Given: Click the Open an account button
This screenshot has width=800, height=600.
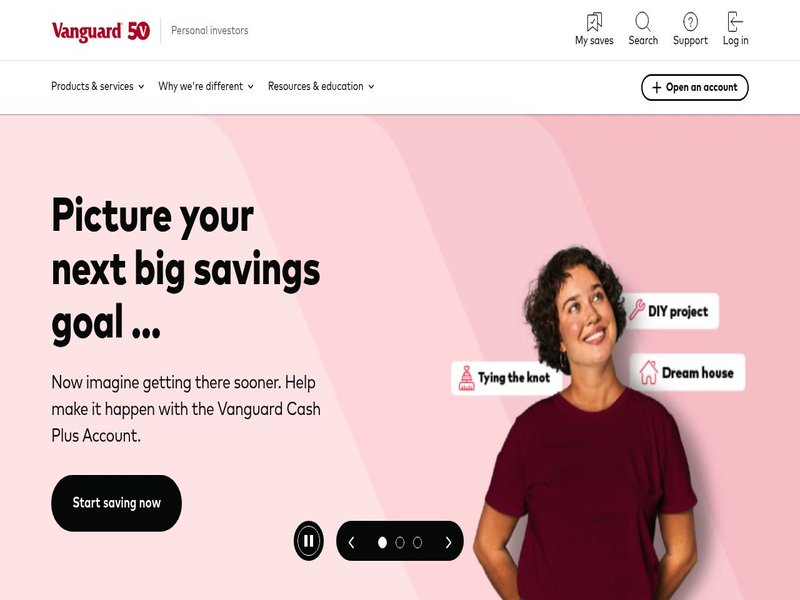Looking at the screenshot, I should tap(694, 87).
